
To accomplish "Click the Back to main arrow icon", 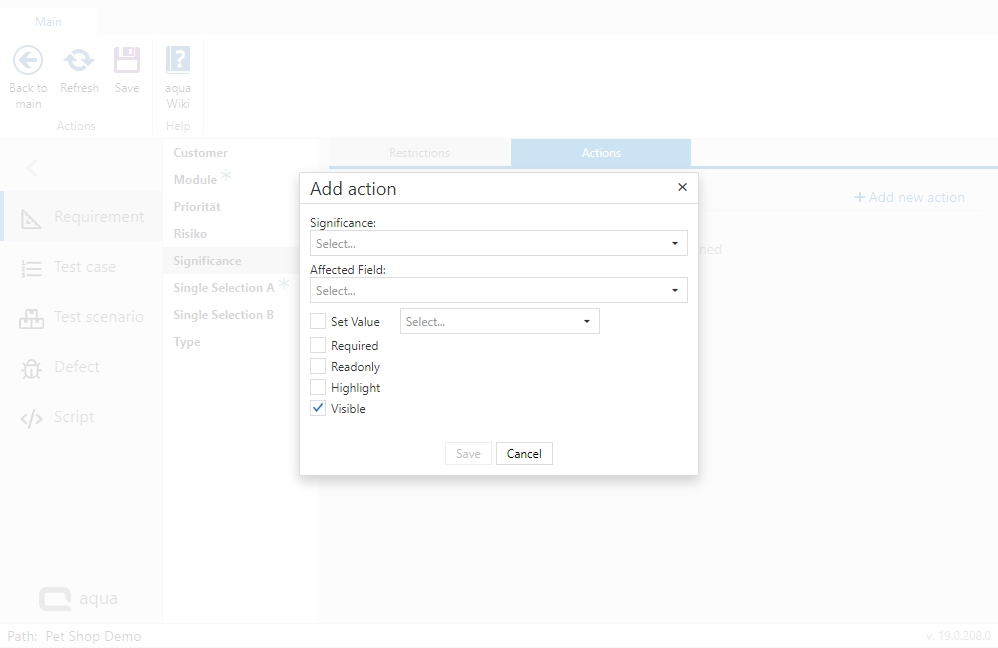I will click(x=28, y=61).
